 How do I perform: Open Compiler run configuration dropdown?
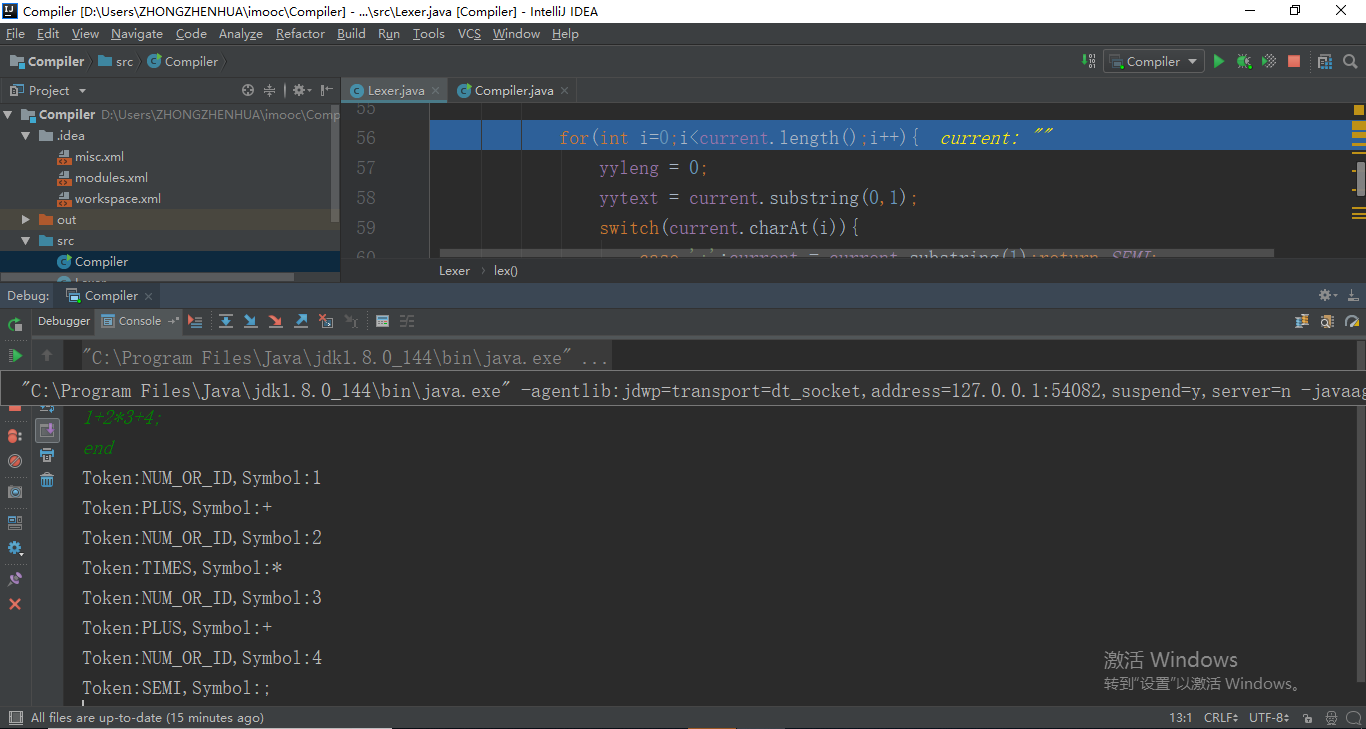point(1152,61)
